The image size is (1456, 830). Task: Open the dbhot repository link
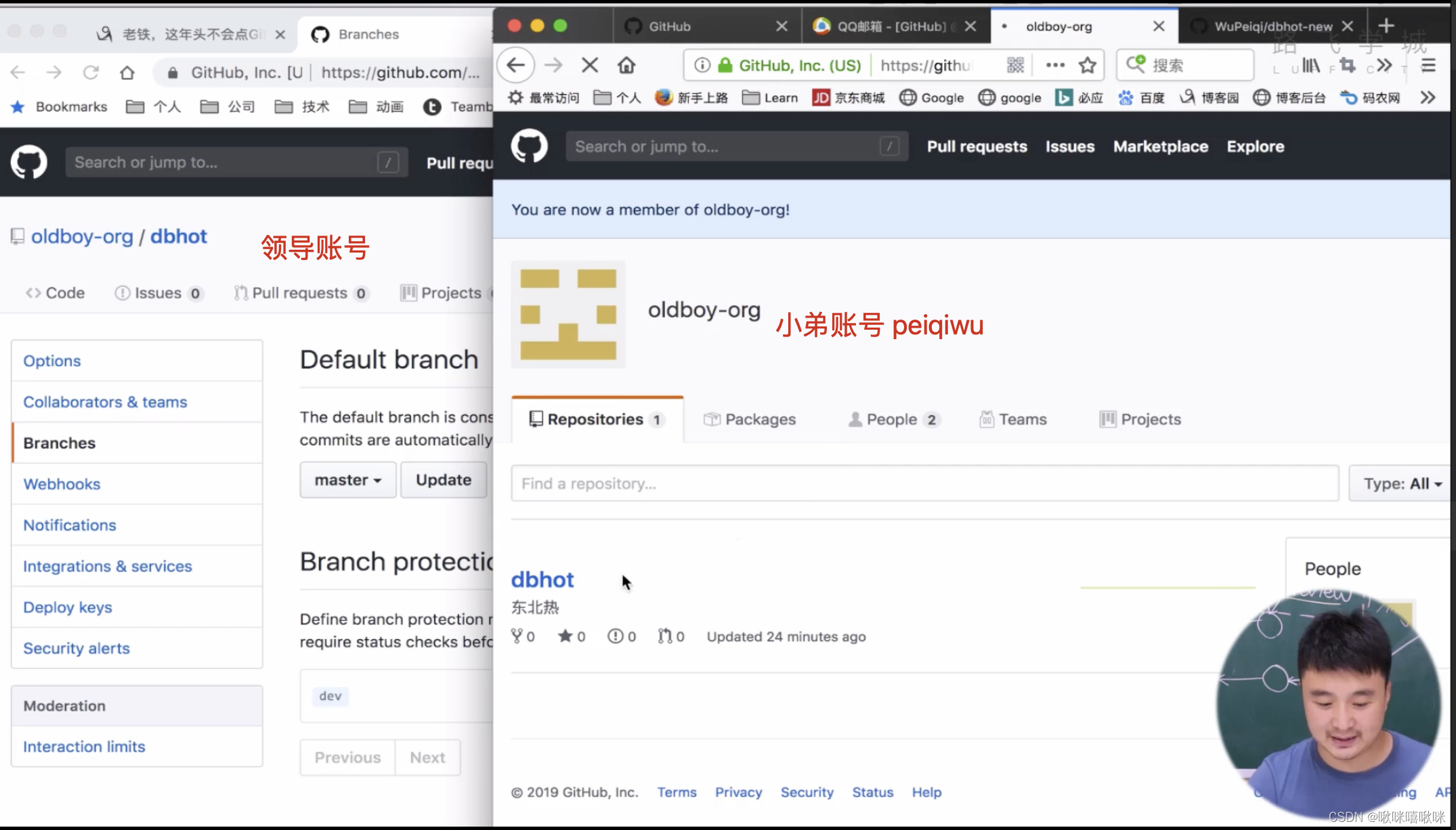click(542, 580)
